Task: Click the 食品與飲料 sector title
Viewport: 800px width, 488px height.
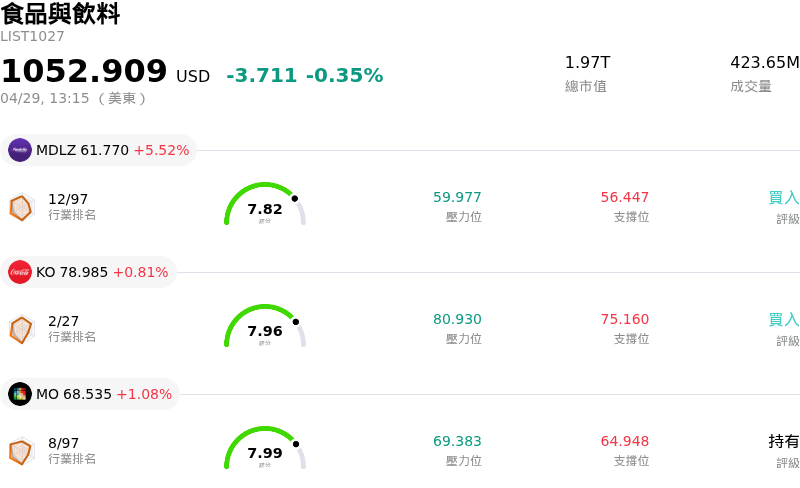Action: tap(60, 14)
